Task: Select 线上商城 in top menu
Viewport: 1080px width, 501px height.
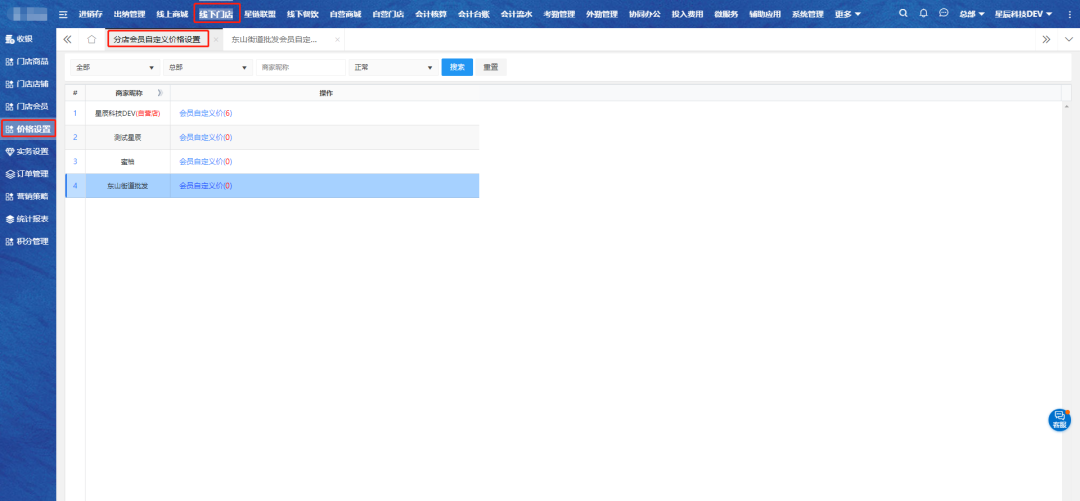Action: tap(172, 14)
